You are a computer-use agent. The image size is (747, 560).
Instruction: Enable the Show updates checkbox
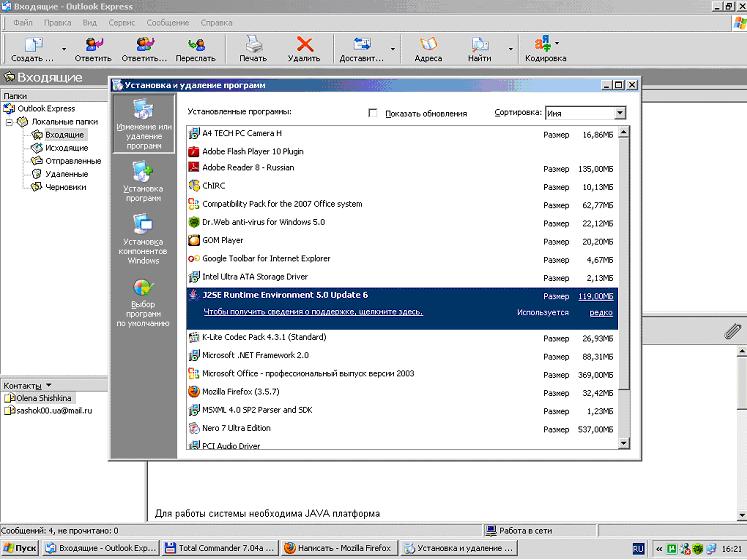[374, 113]
